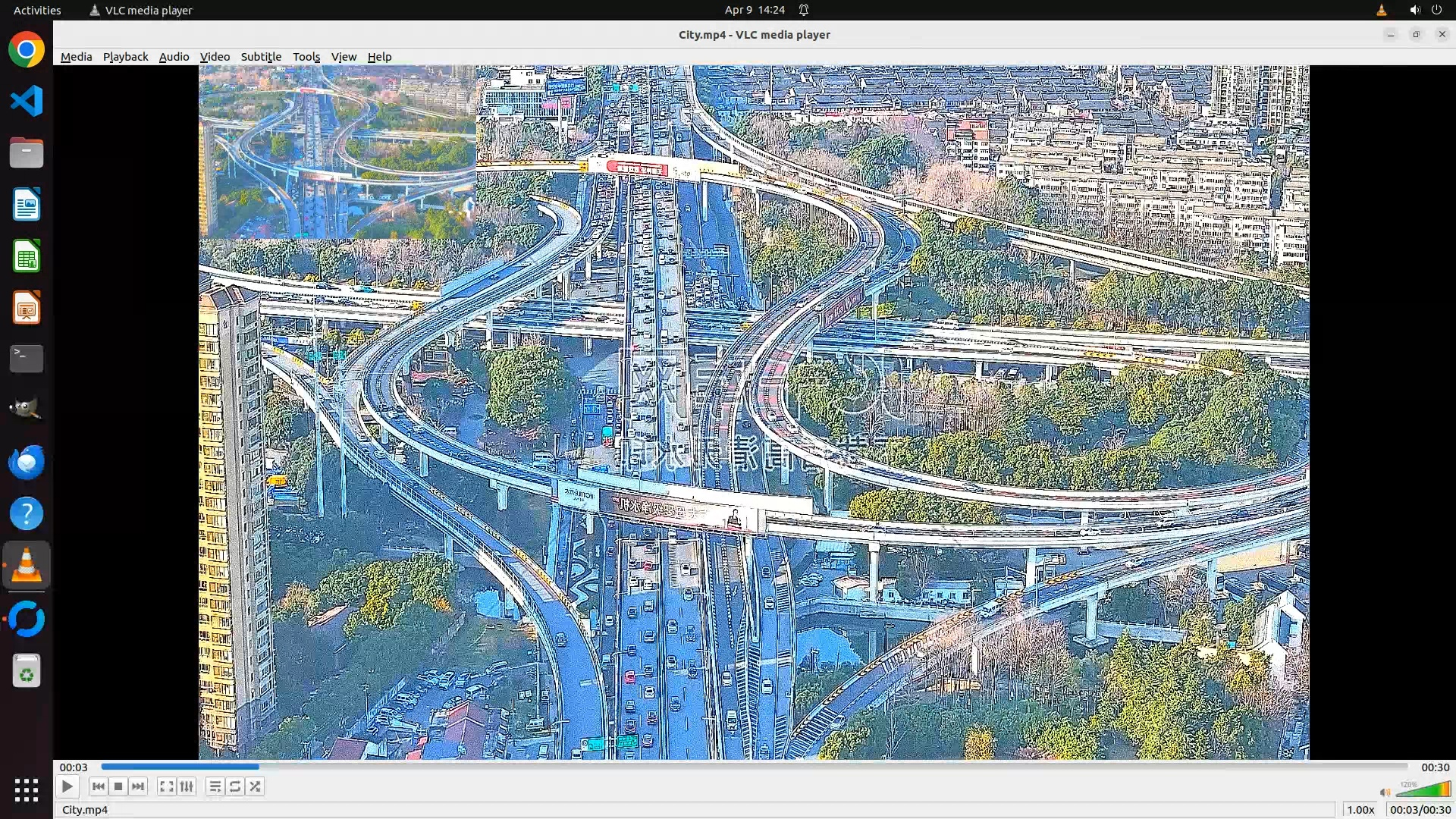Open Thunderbird from the dock

point(27,462)
